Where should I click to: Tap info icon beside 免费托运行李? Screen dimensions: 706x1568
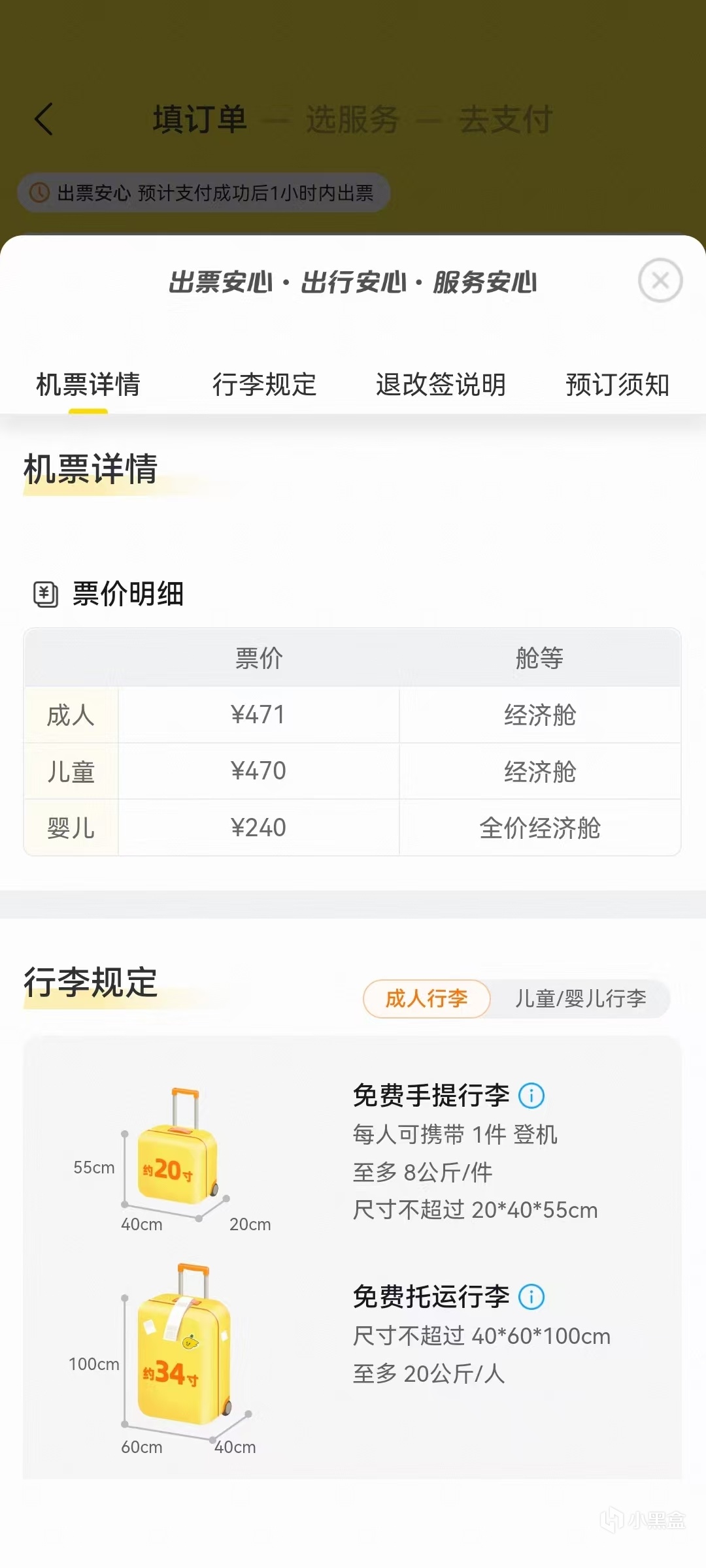(x=531, y=1297)
